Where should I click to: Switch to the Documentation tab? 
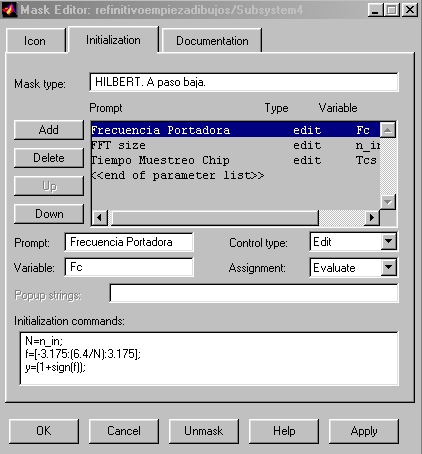point(212,41)
